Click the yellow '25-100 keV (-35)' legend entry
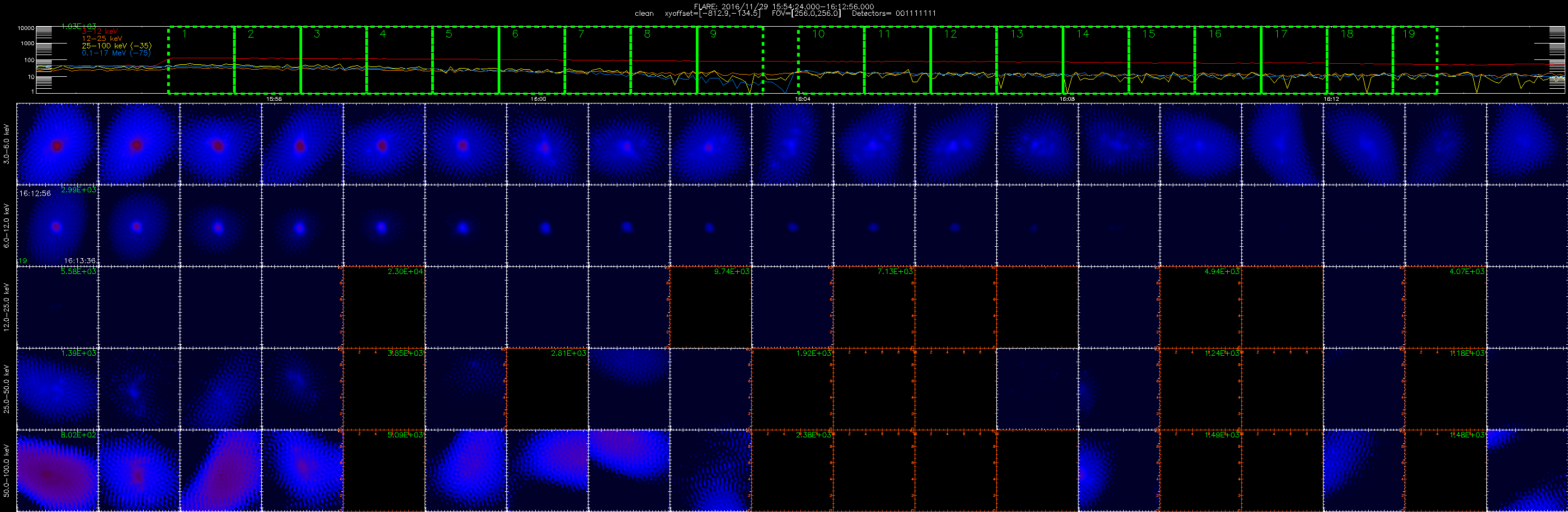1568x512 pixels. click(117, 46)
